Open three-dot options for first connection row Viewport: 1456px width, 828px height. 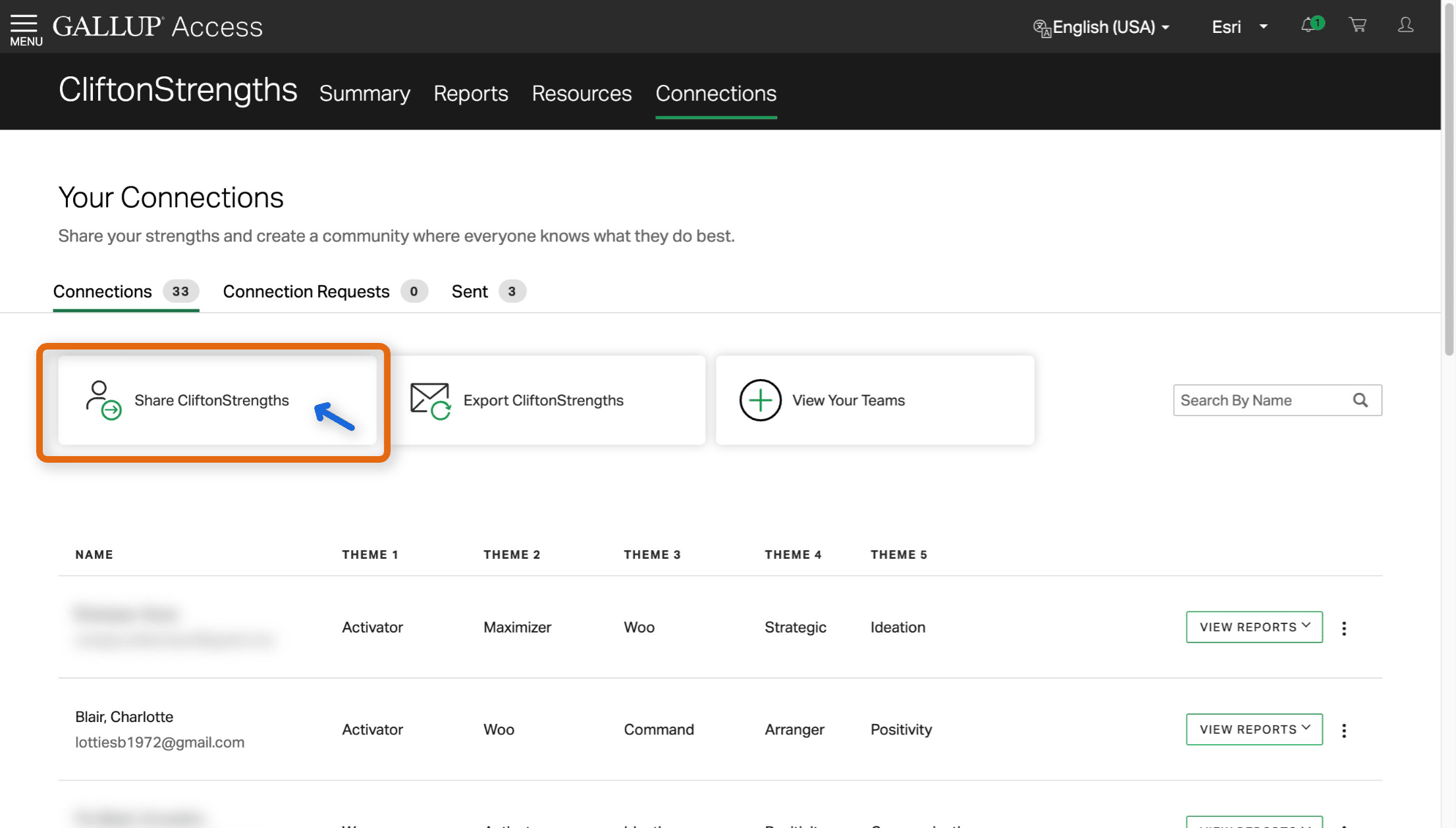pyautogui.click(x=1344, y=628)
